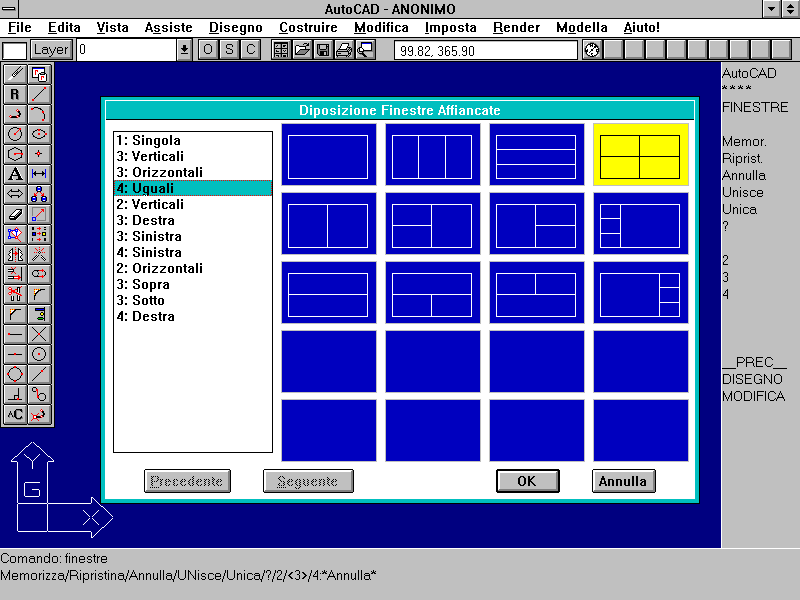800x600 pixels.
Task: Choose the two vertical panes thumbnail
Action: [x=329, y=223]
